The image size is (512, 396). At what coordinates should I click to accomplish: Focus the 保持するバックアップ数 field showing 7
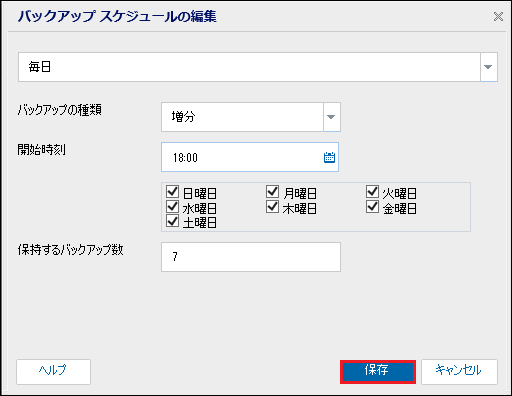pos(251,257)
